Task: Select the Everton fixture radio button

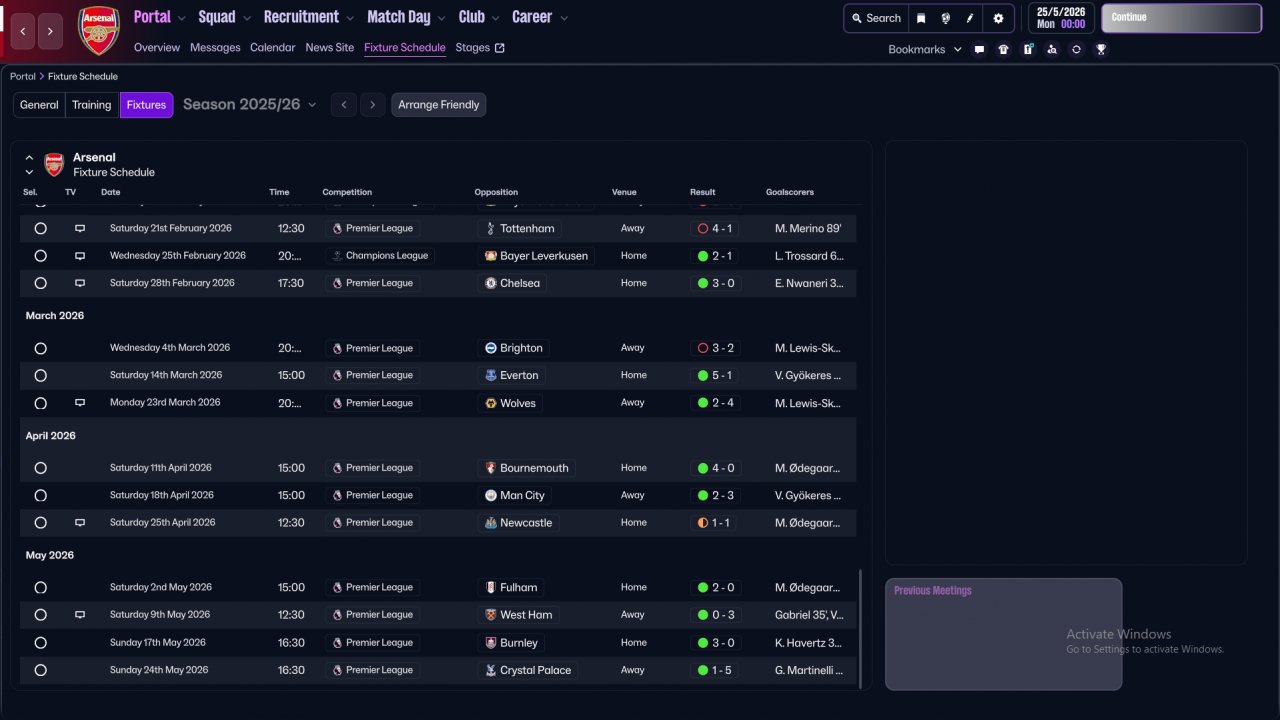Action: pyautogui.click(x=40, y=375)
